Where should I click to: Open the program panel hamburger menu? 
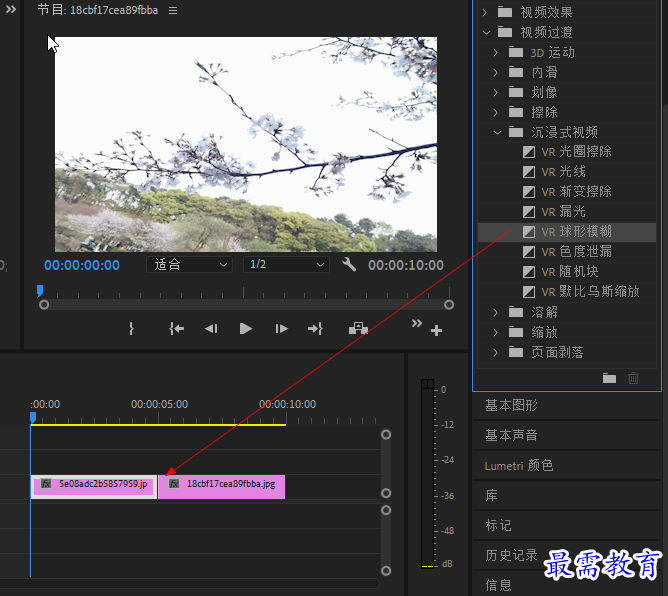173,10
